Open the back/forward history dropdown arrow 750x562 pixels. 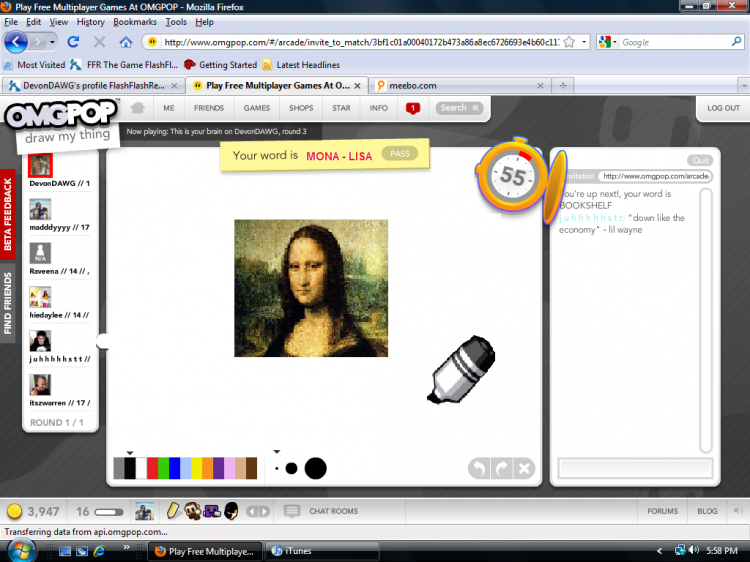(52, 42)
